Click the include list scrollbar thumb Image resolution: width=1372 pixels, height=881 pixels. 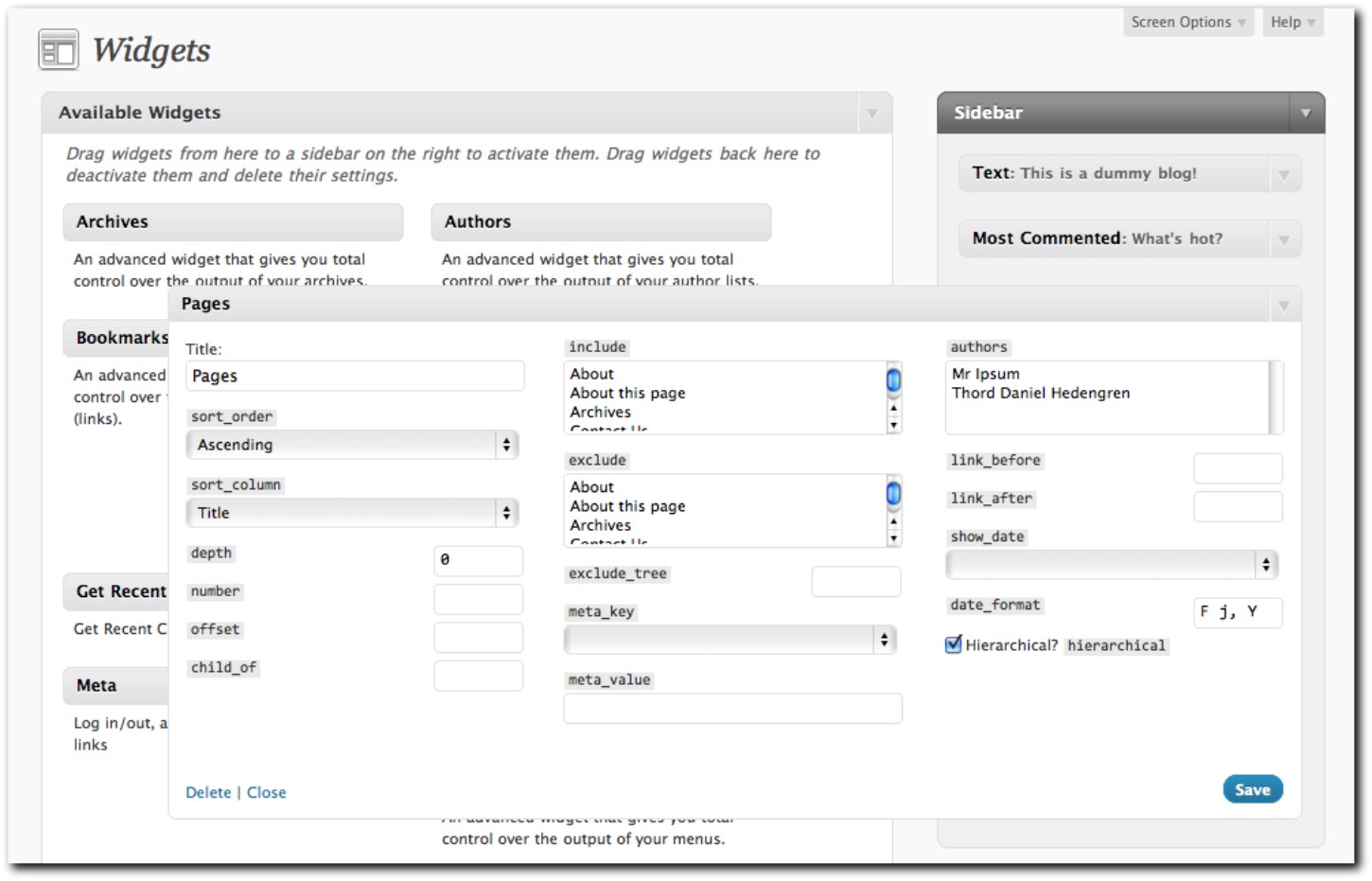point(893,380)
